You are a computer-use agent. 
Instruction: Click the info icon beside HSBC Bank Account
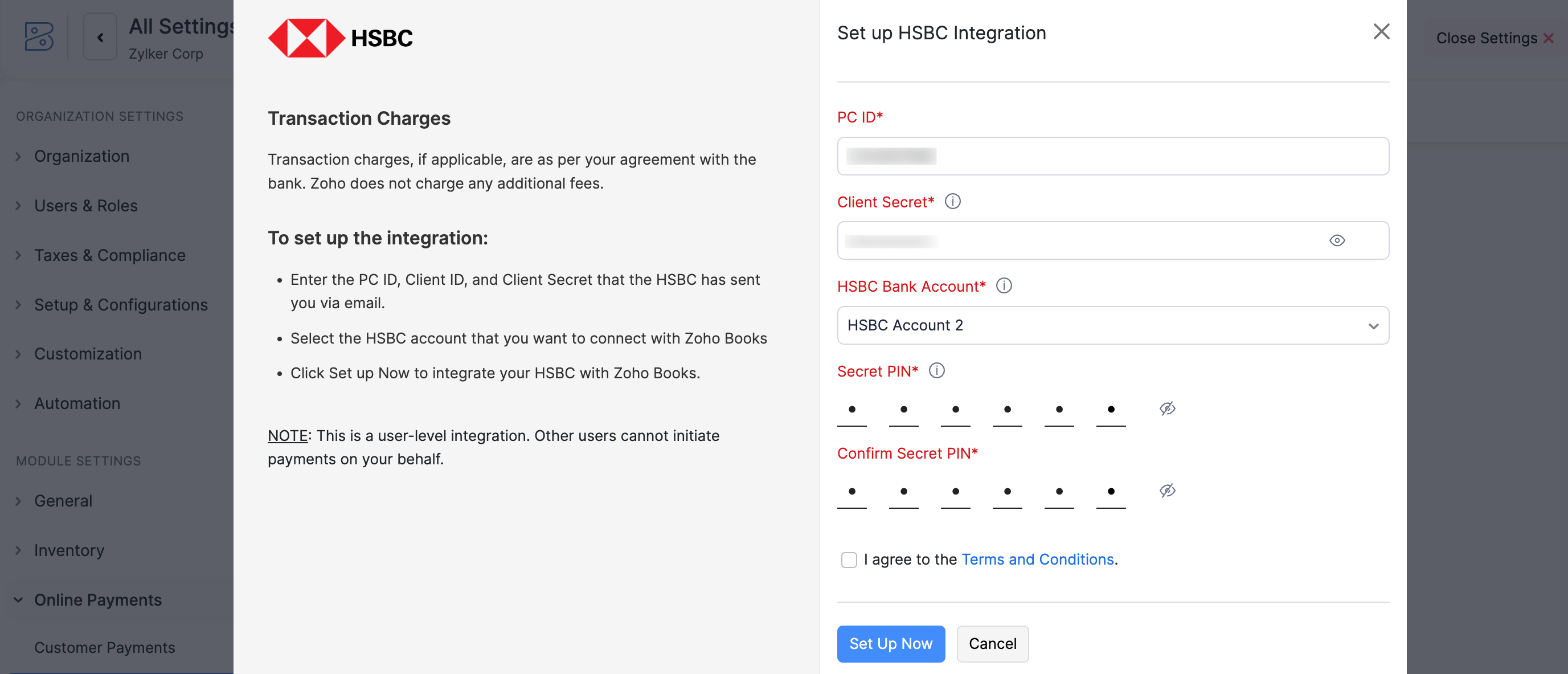(x=1004, y=285)
